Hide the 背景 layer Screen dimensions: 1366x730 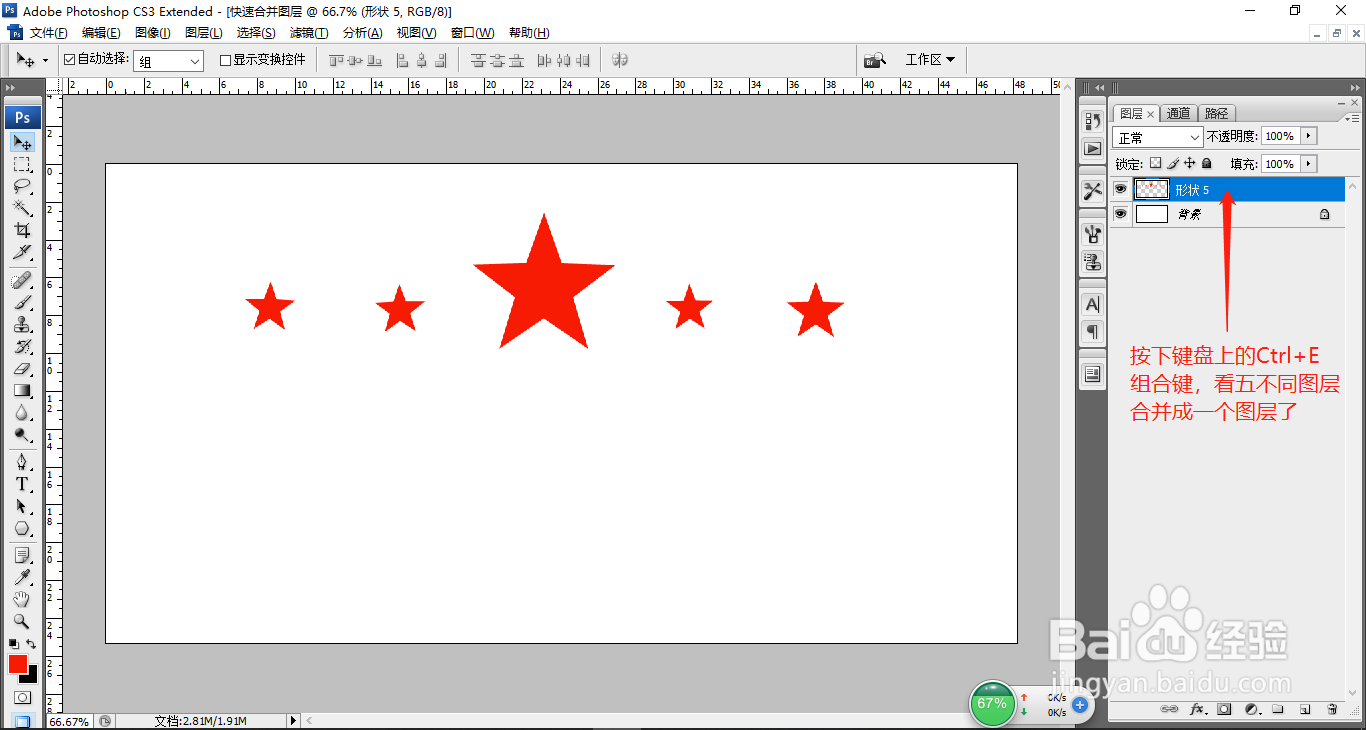[x=1120, y=214]
